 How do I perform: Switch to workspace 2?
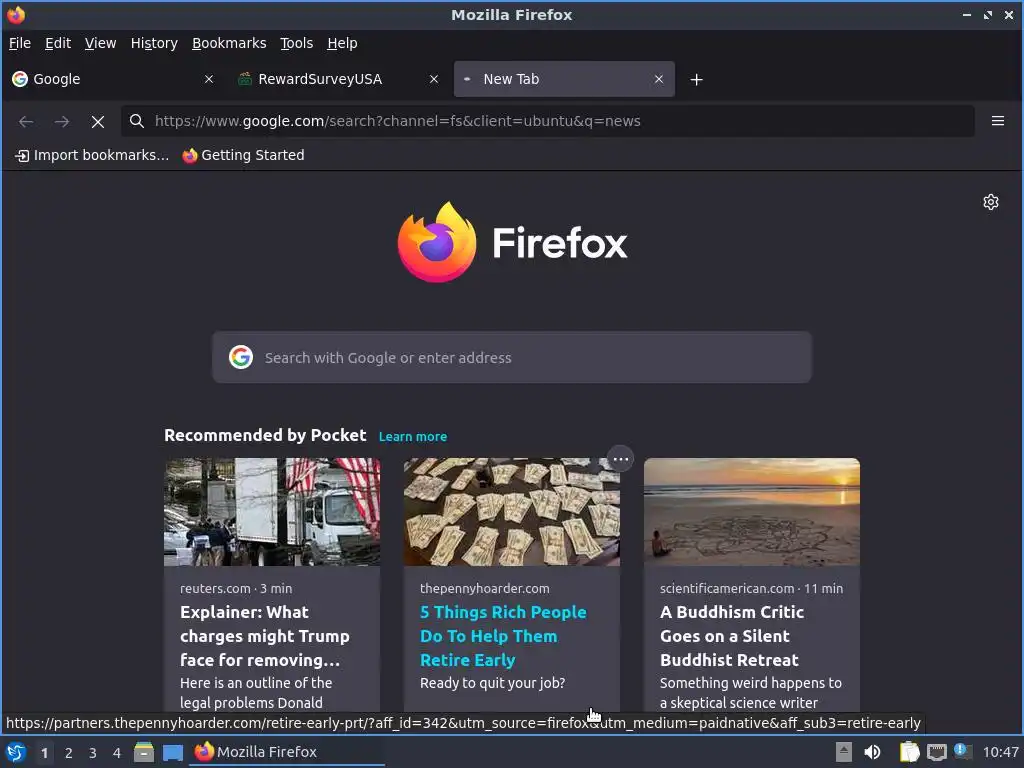pos(69,753)
